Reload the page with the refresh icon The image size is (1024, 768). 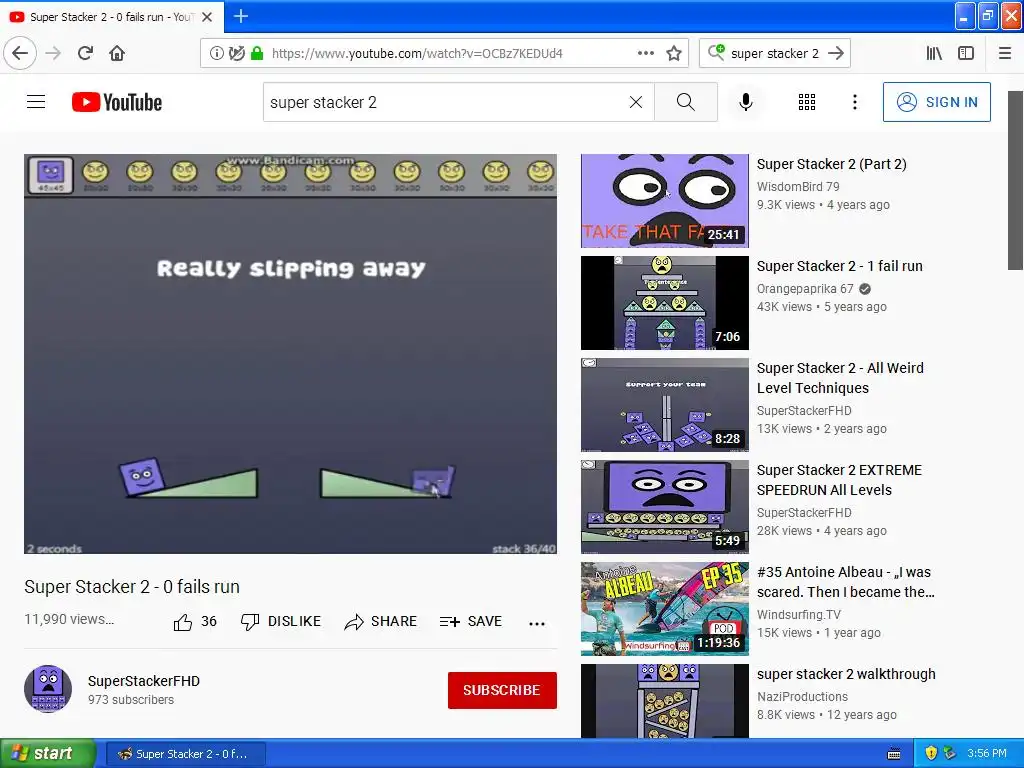[86, 53]
